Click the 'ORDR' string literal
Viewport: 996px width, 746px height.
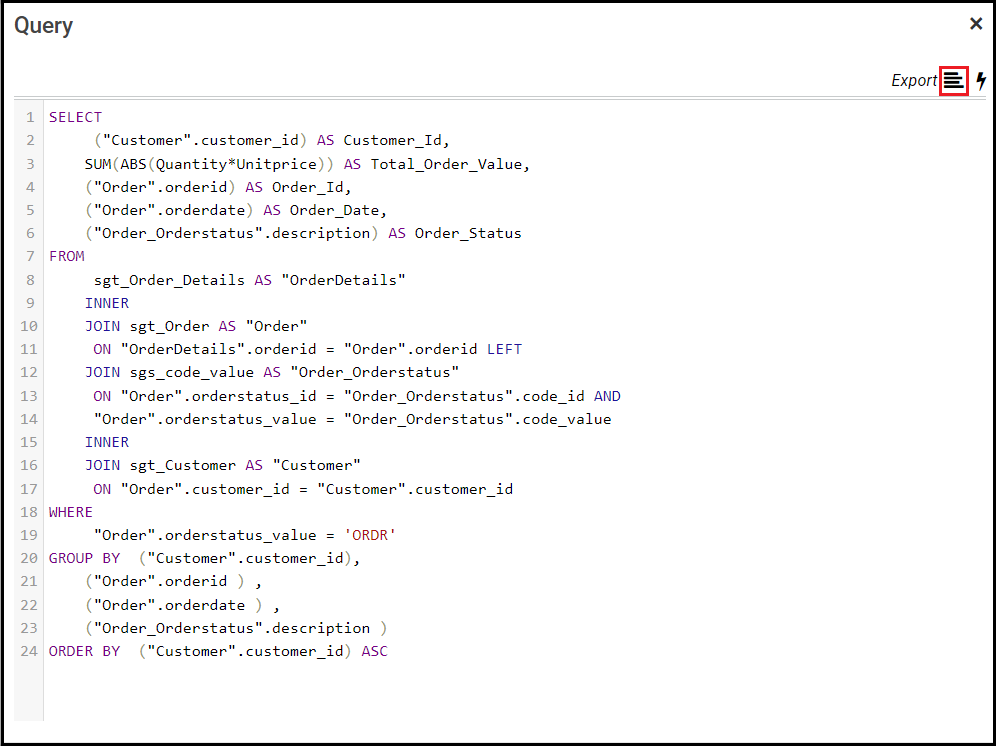(x=370, y=535)
